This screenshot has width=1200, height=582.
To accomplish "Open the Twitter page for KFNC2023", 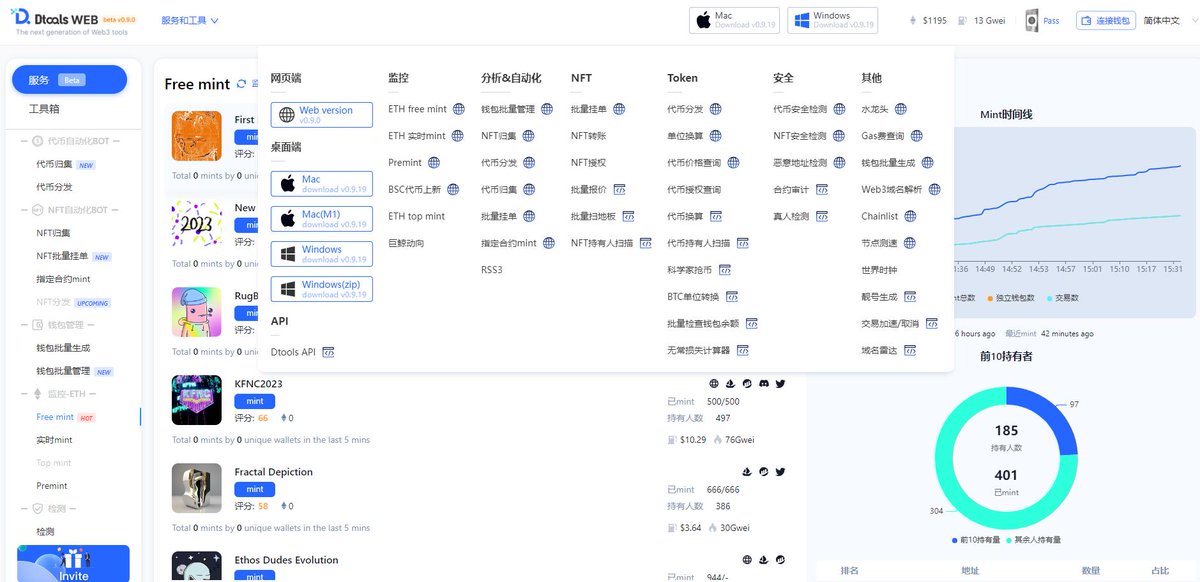I will [780, 383].
